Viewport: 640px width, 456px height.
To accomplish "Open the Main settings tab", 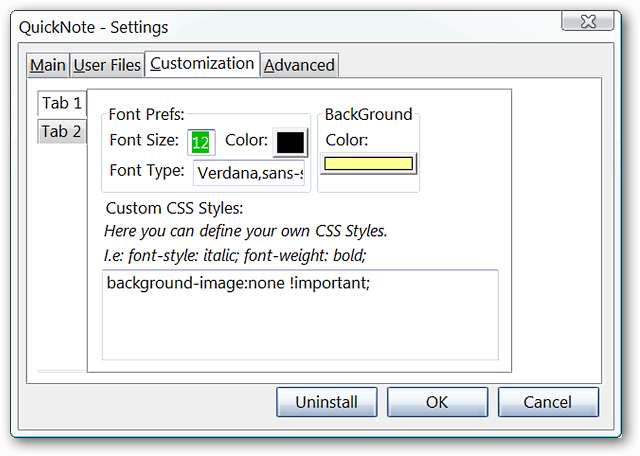I will click(47, 65).
